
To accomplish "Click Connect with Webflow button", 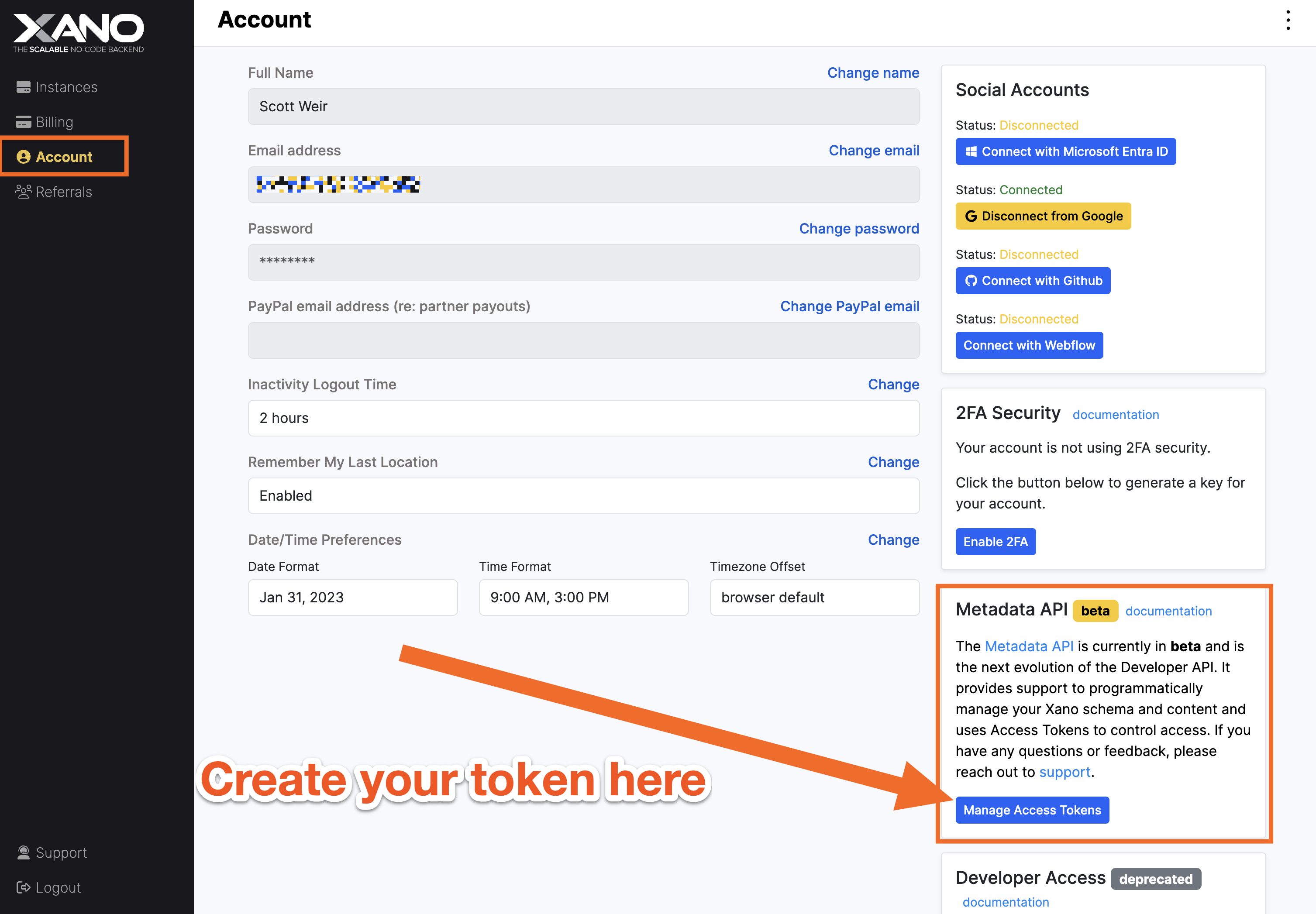I will coord(1029,345).
